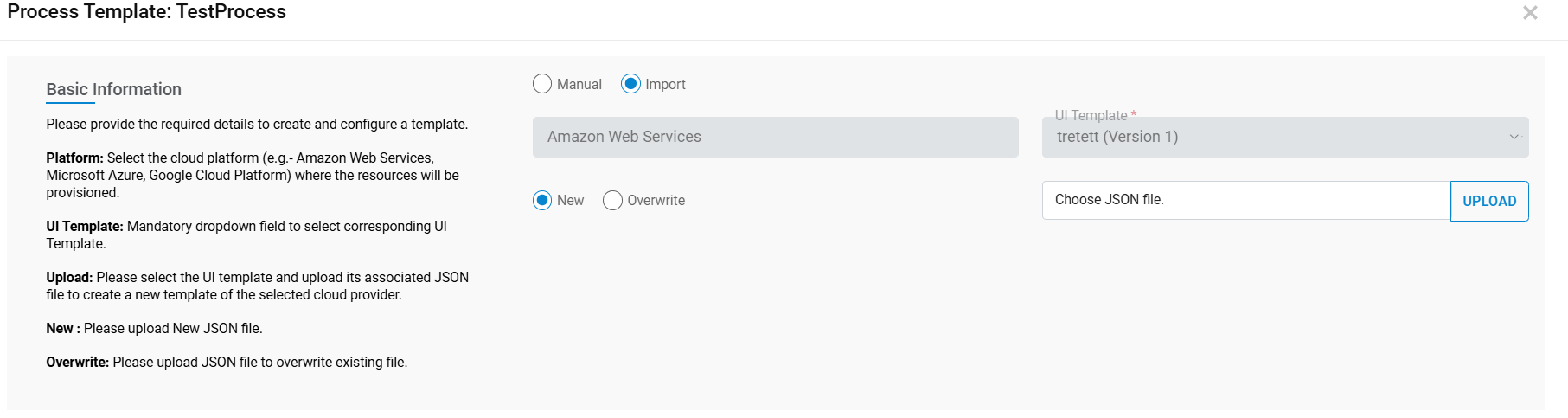Select the Manual radio option
Viewport: 1568px width, 418px height.
pyautogui.click(x=542, y=84)
